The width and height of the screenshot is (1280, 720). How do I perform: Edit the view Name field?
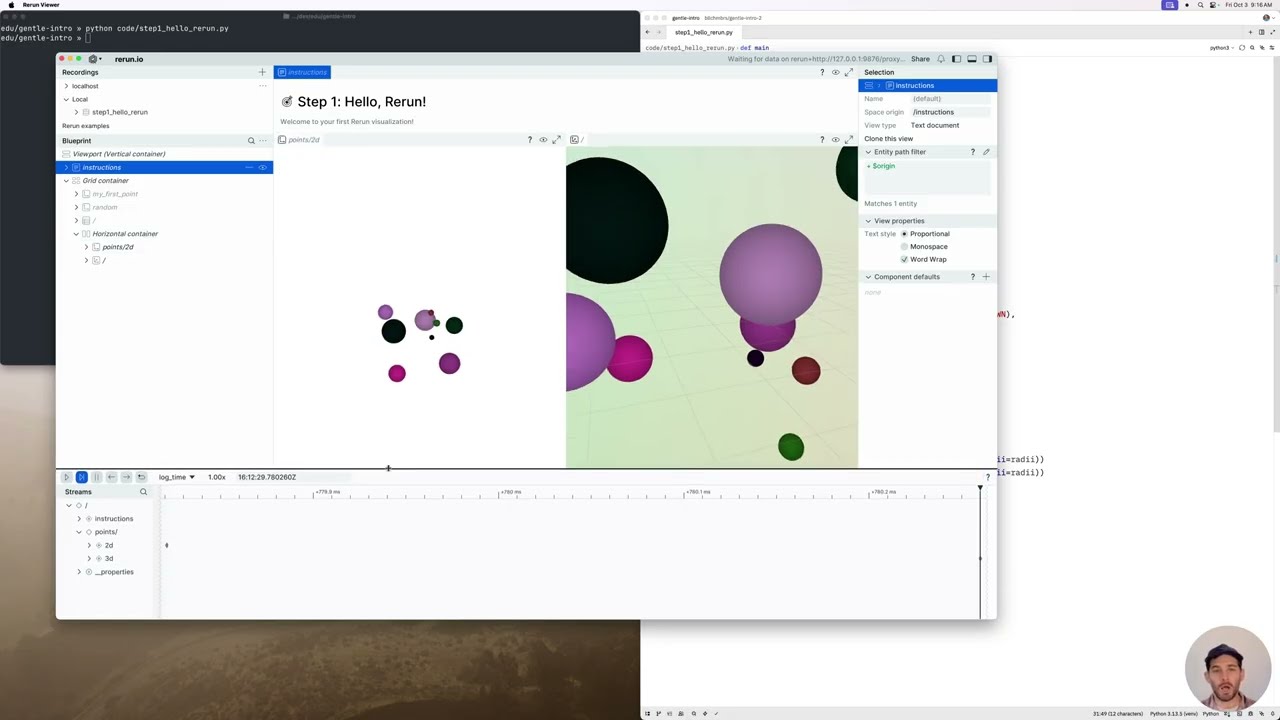click(x=949, y=99)
